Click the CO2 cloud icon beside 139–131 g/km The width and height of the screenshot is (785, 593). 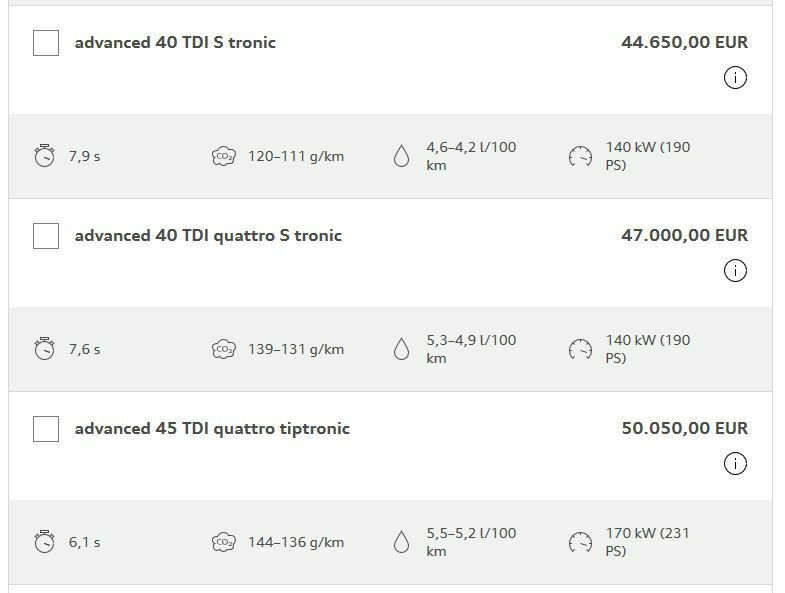[x=224, y=349]
